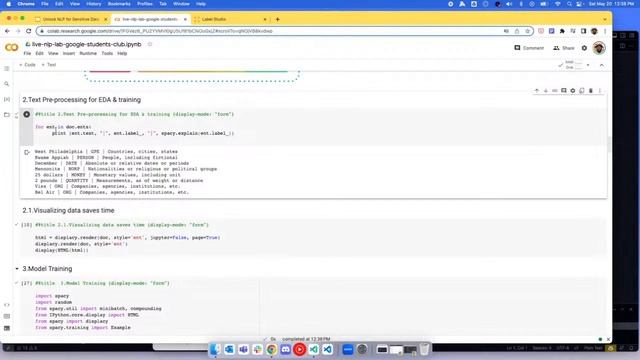
Task: Bookmark this page with the star icon
Action: (527, 31)
